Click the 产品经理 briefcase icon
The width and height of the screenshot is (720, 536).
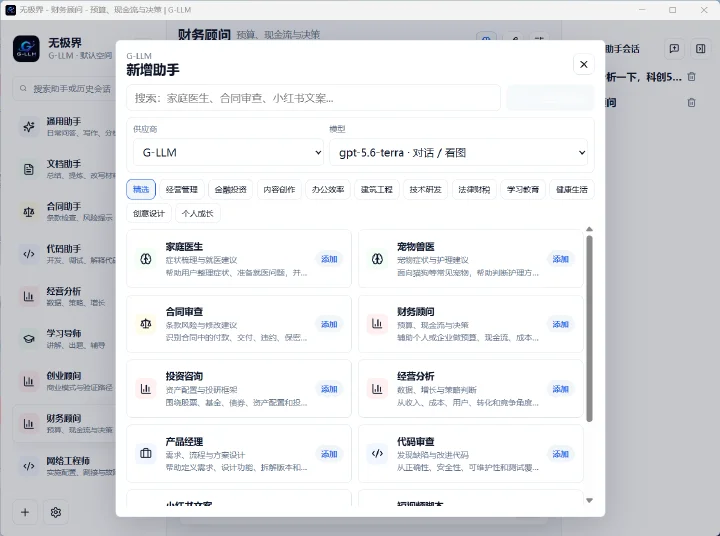click(x=146, y=454)
